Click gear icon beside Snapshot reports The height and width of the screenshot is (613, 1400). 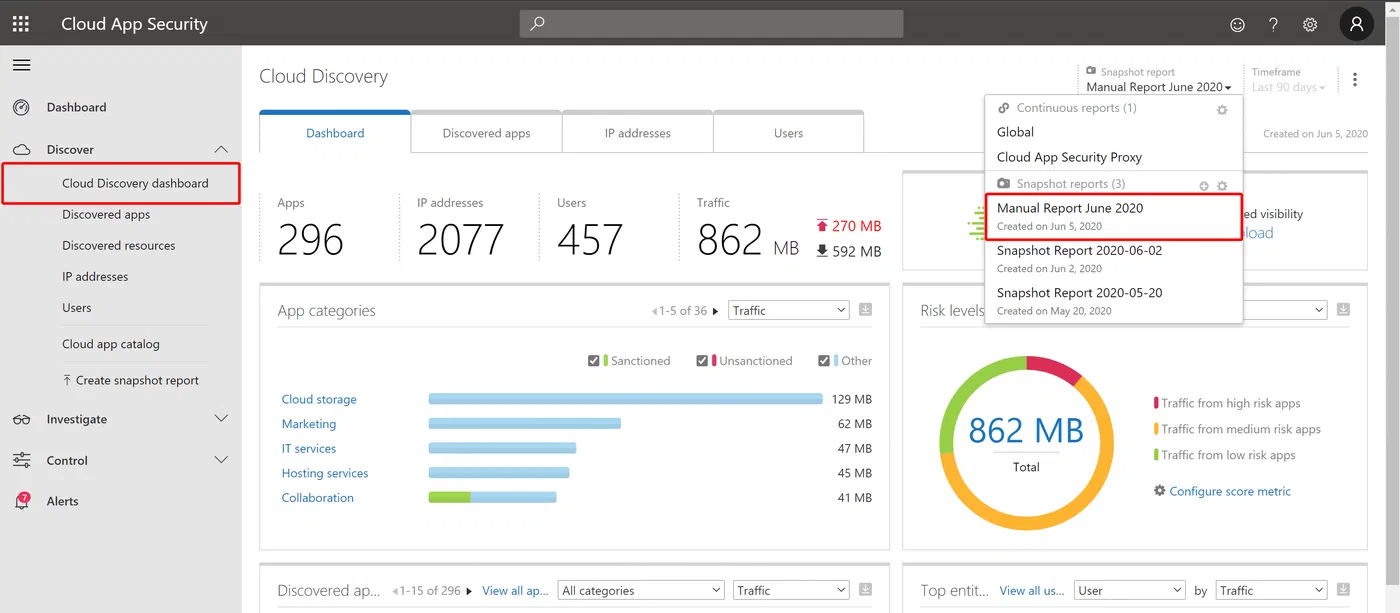pos(1222,186)
